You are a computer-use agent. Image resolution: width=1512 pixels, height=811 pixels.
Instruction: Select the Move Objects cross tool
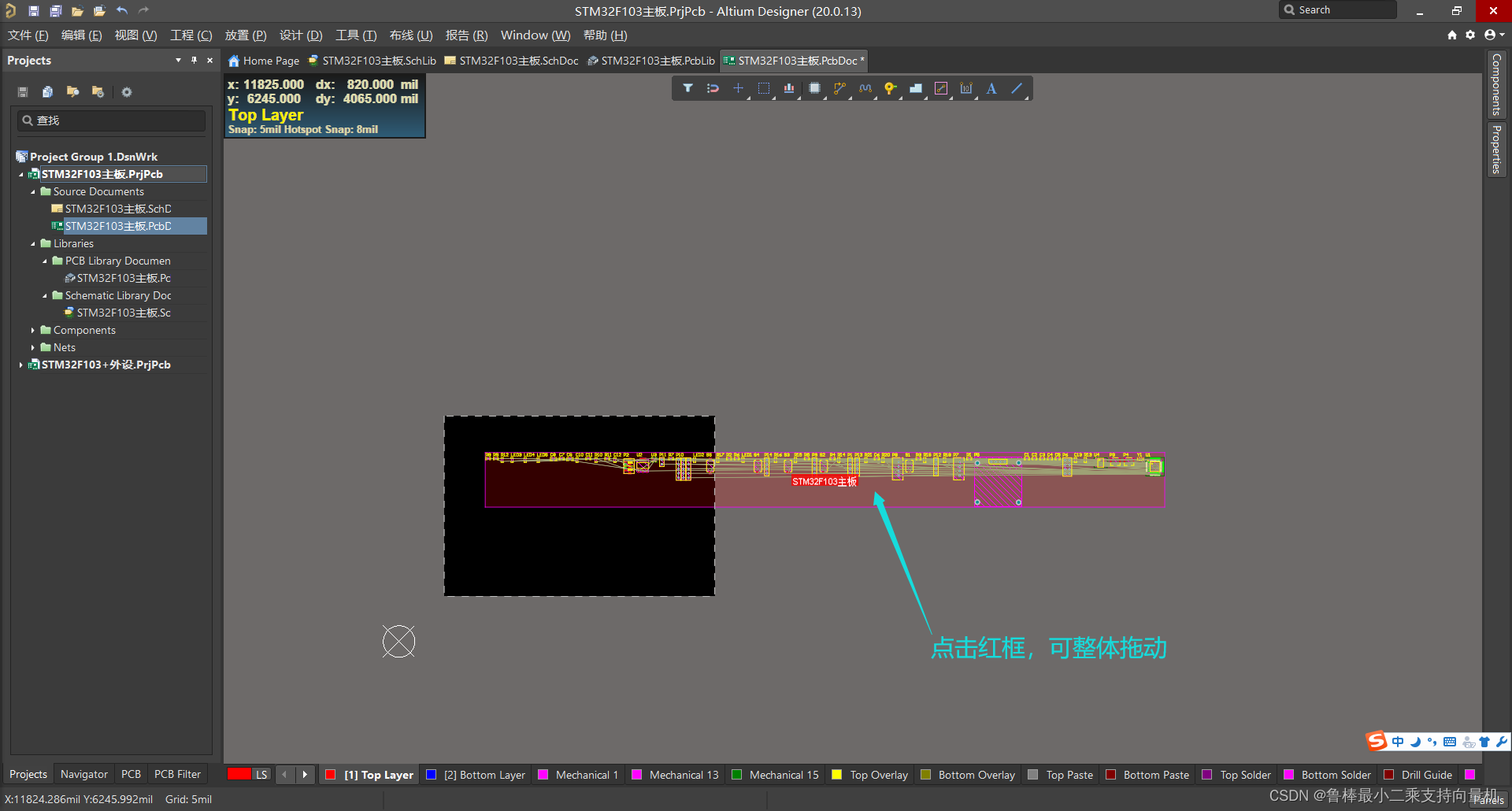tap(738, 88)
